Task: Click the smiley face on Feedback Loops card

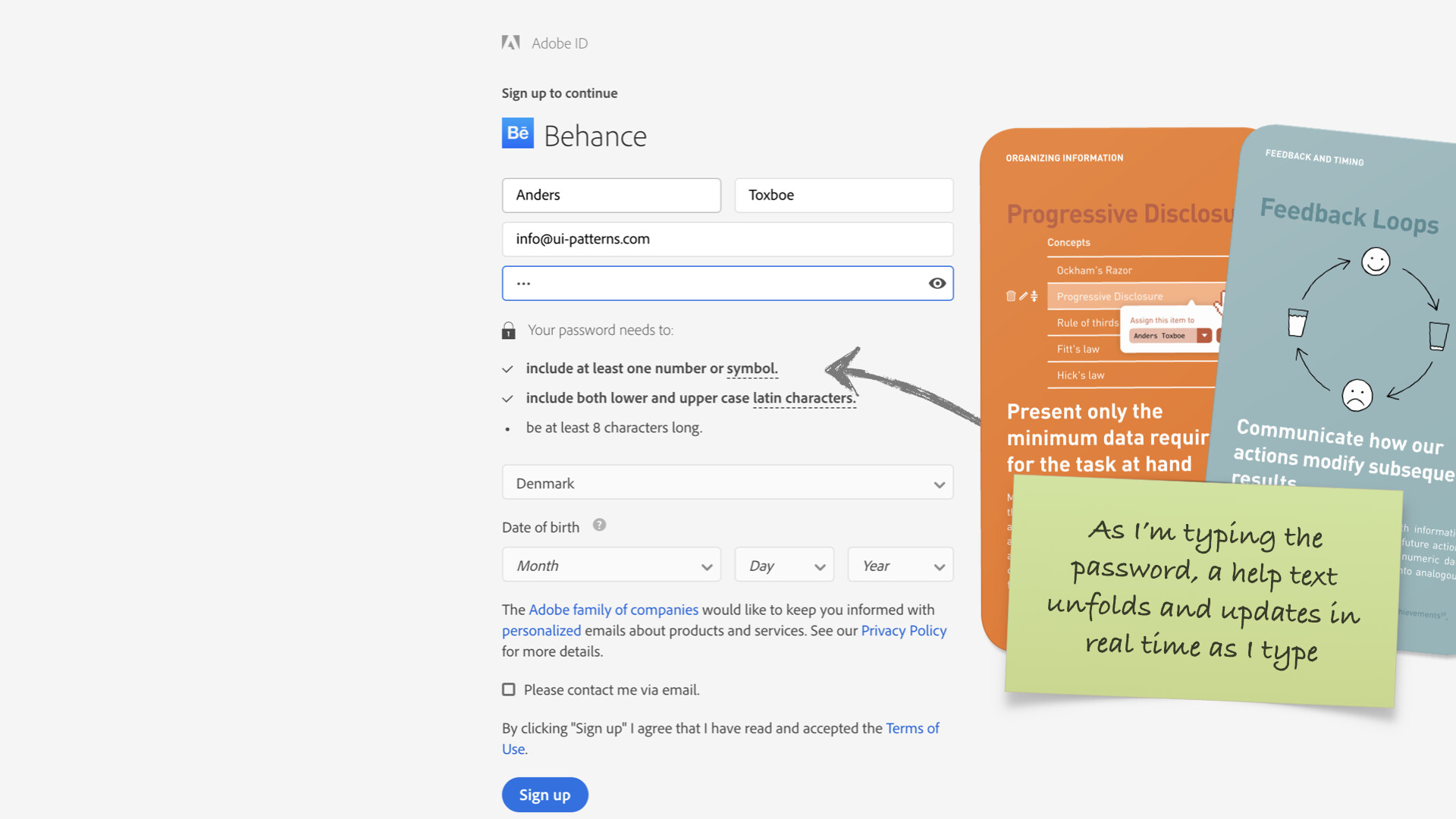Action: pyautogui.click(x=1375, y=262)
